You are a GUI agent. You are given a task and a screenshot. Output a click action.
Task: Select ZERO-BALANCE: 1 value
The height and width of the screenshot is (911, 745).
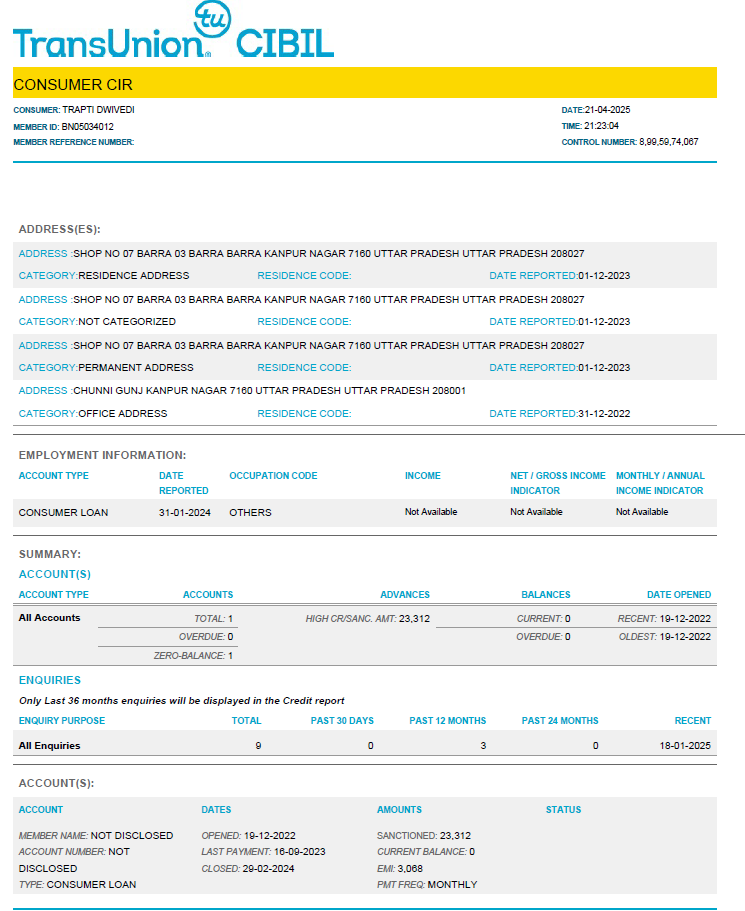pyautogui.click(x=193, y=655)
